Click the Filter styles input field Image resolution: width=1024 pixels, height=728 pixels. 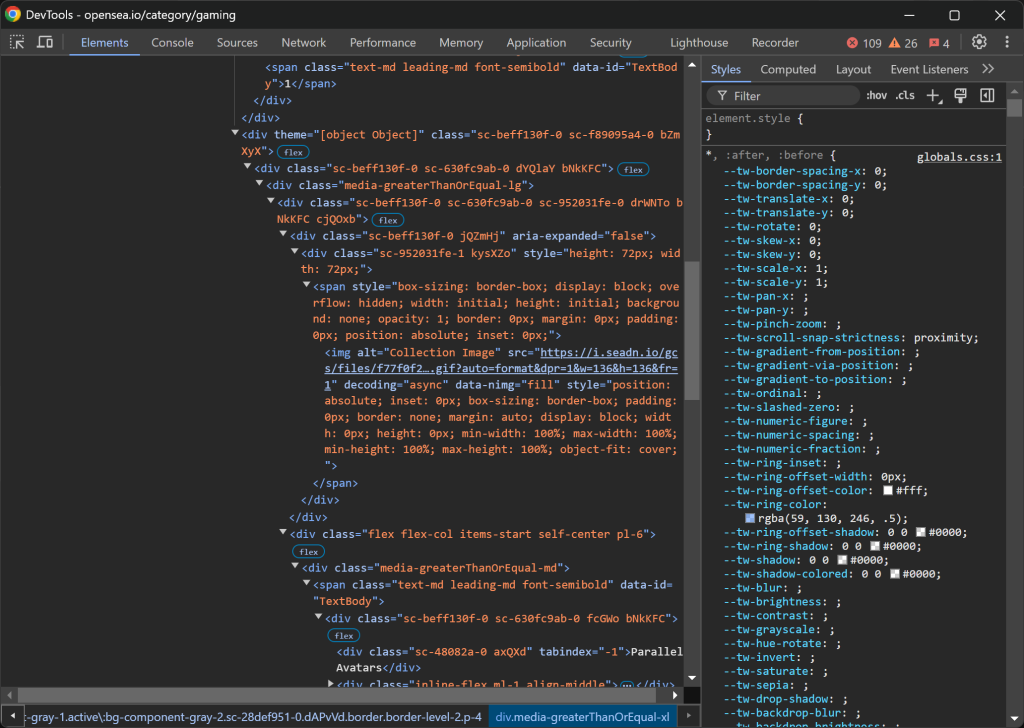point(780,95)
